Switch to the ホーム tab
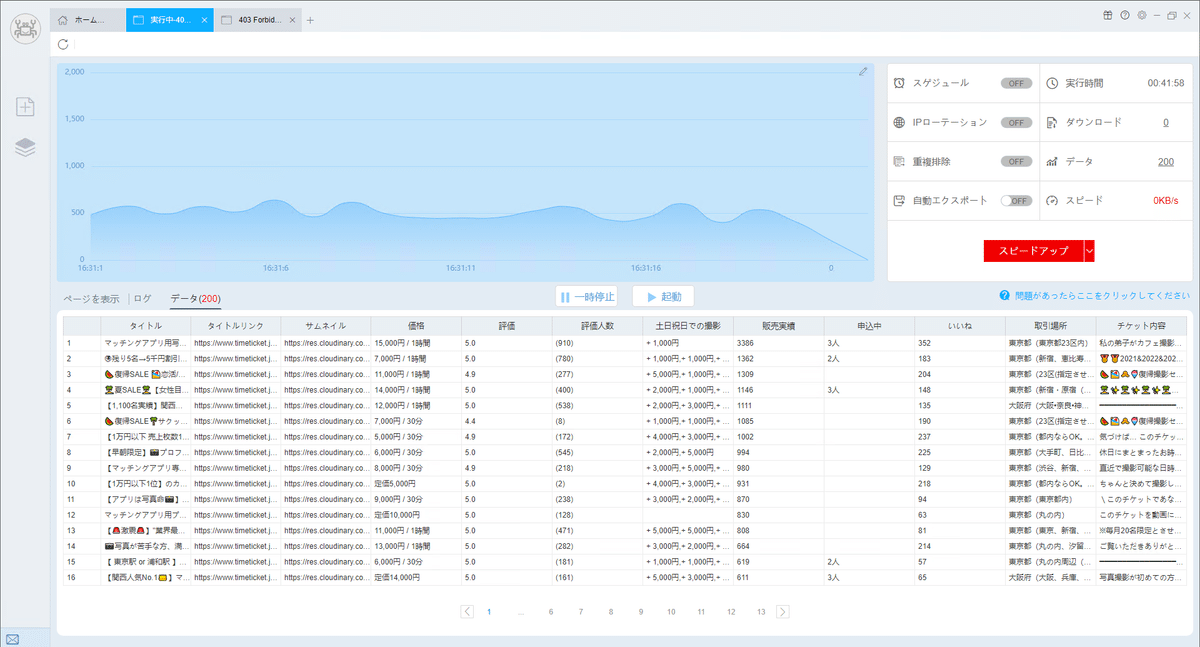This screenshot has height=647, width=1200. [x=87, y=20]
